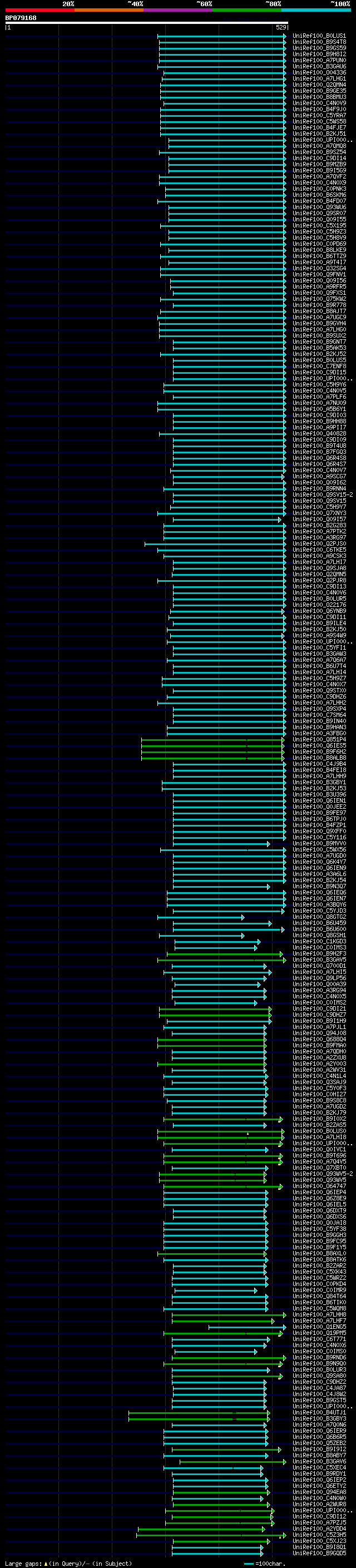Select label UniRef100_B8ALB8

click(319, 758)
